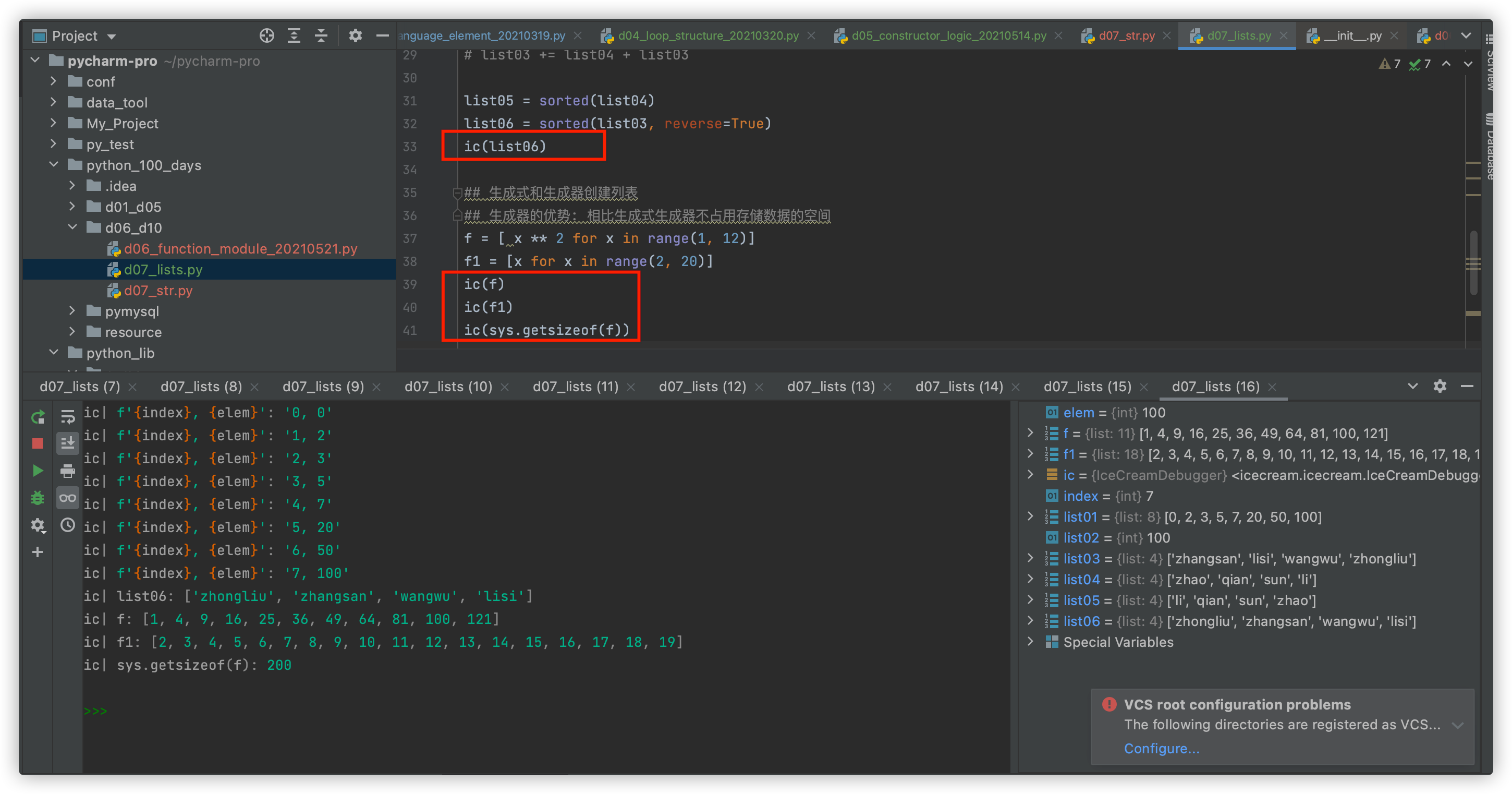1512x794 pixels.
Task: Select d07_str.py in project tree
Action: [158, 290]
